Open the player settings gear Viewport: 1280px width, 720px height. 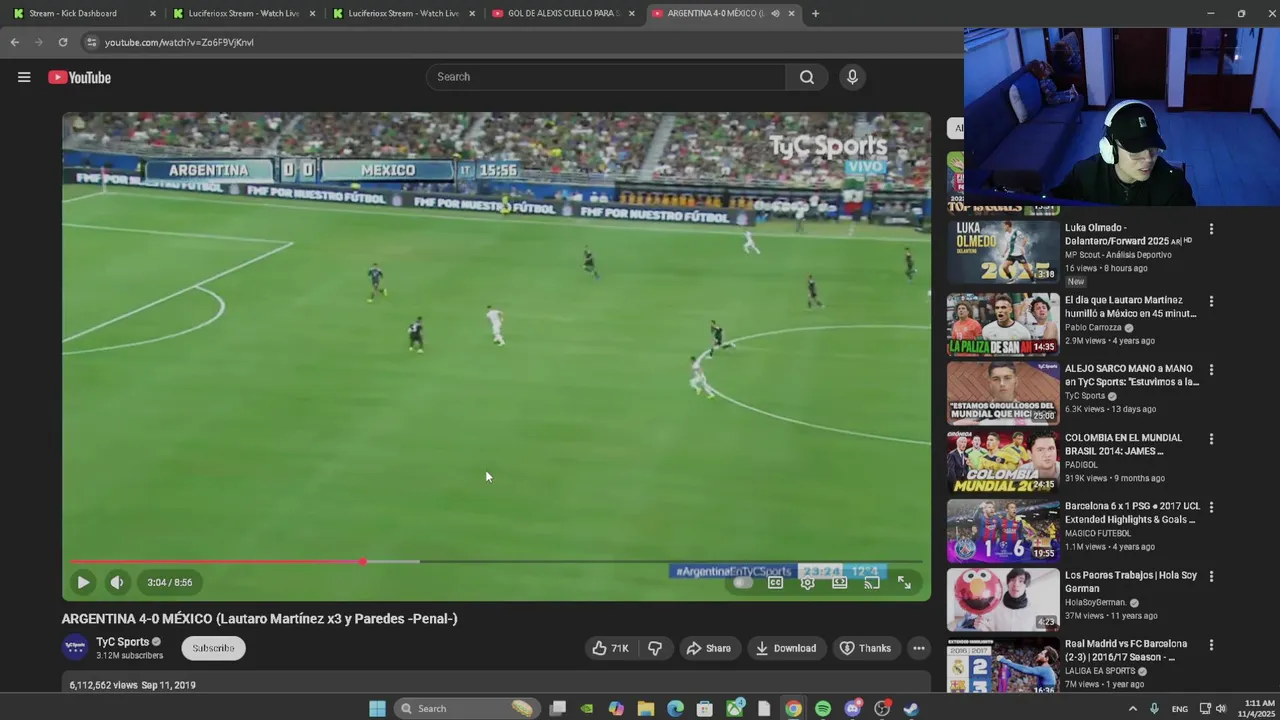(x=807, y=582)
